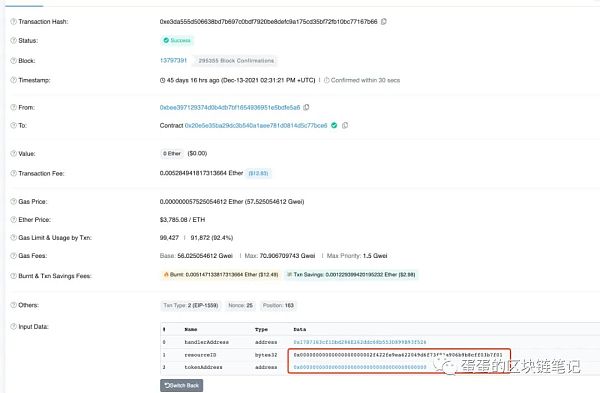Click the Switch Back button
This screenshot has height=393, width=600.
click(182, 385)
